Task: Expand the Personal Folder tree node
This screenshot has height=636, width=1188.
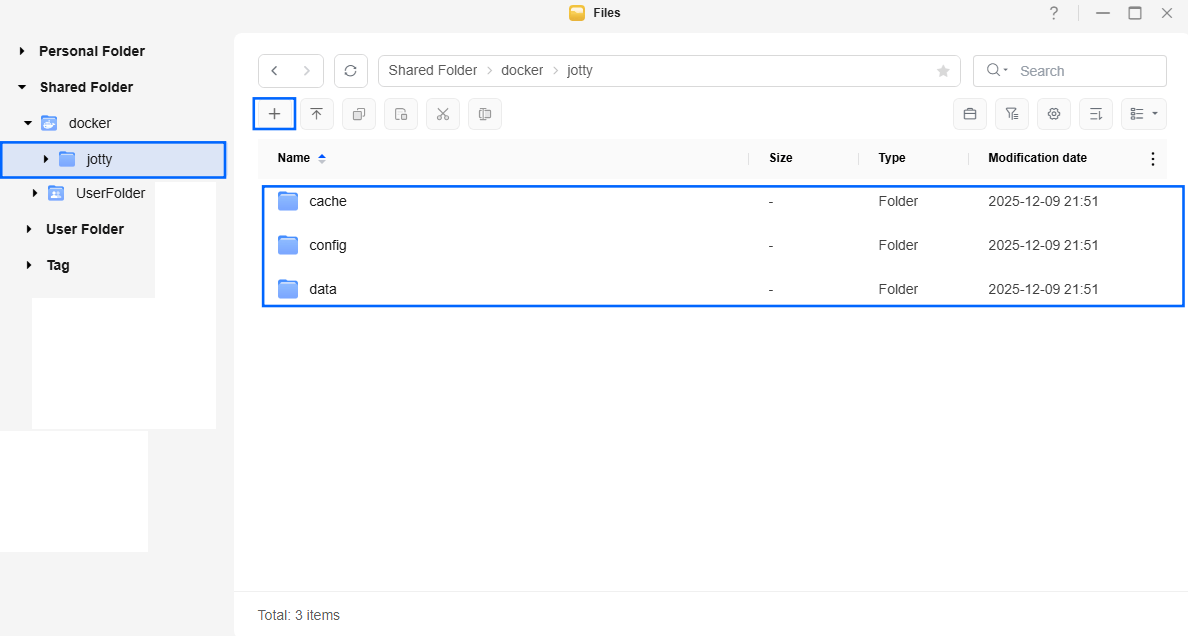Action: [x=22, y=51]
